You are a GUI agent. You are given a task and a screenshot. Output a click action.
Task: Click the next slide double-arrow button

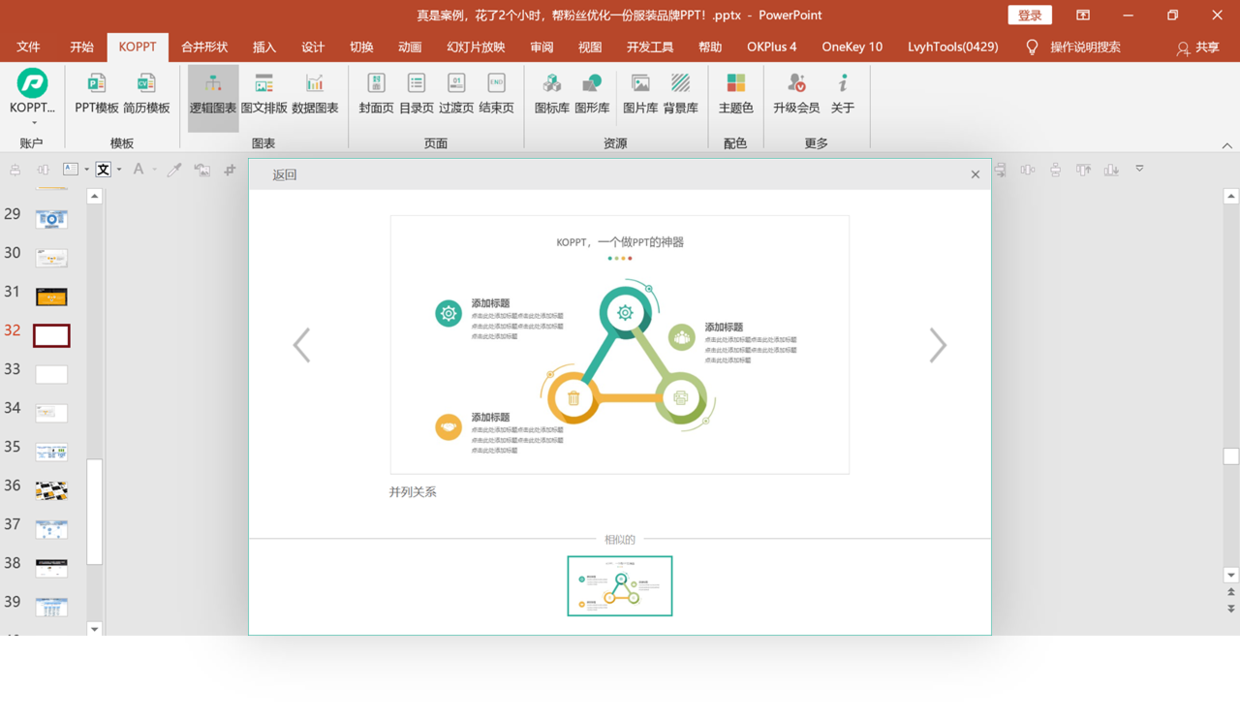tap(1231, 608)
